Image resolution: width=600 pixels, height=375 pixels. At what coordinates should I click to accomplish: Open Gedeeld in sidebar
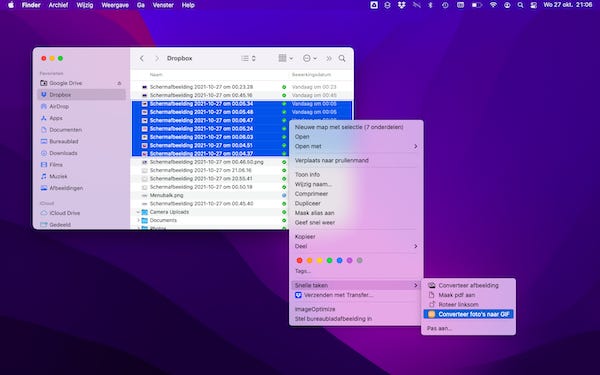60,225
